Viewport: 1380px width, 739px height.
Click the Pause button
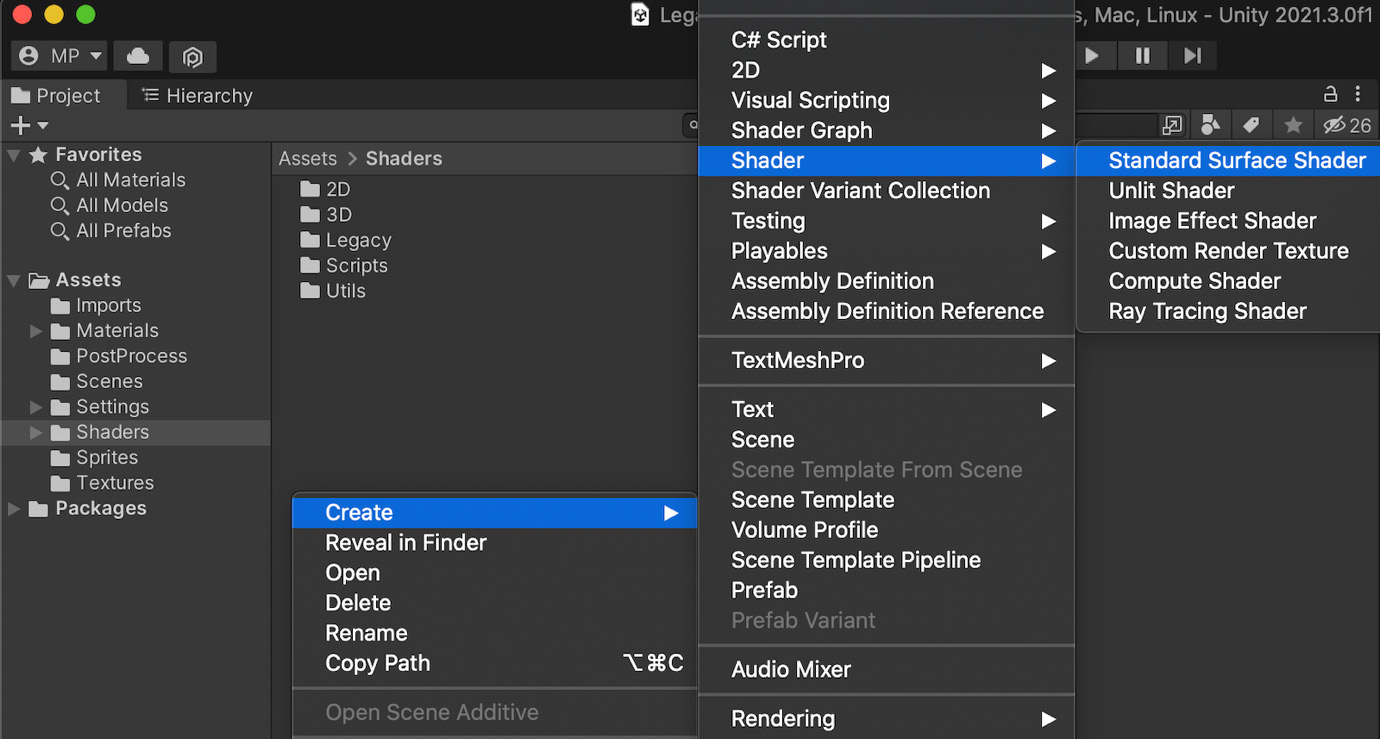(1142, 56)
